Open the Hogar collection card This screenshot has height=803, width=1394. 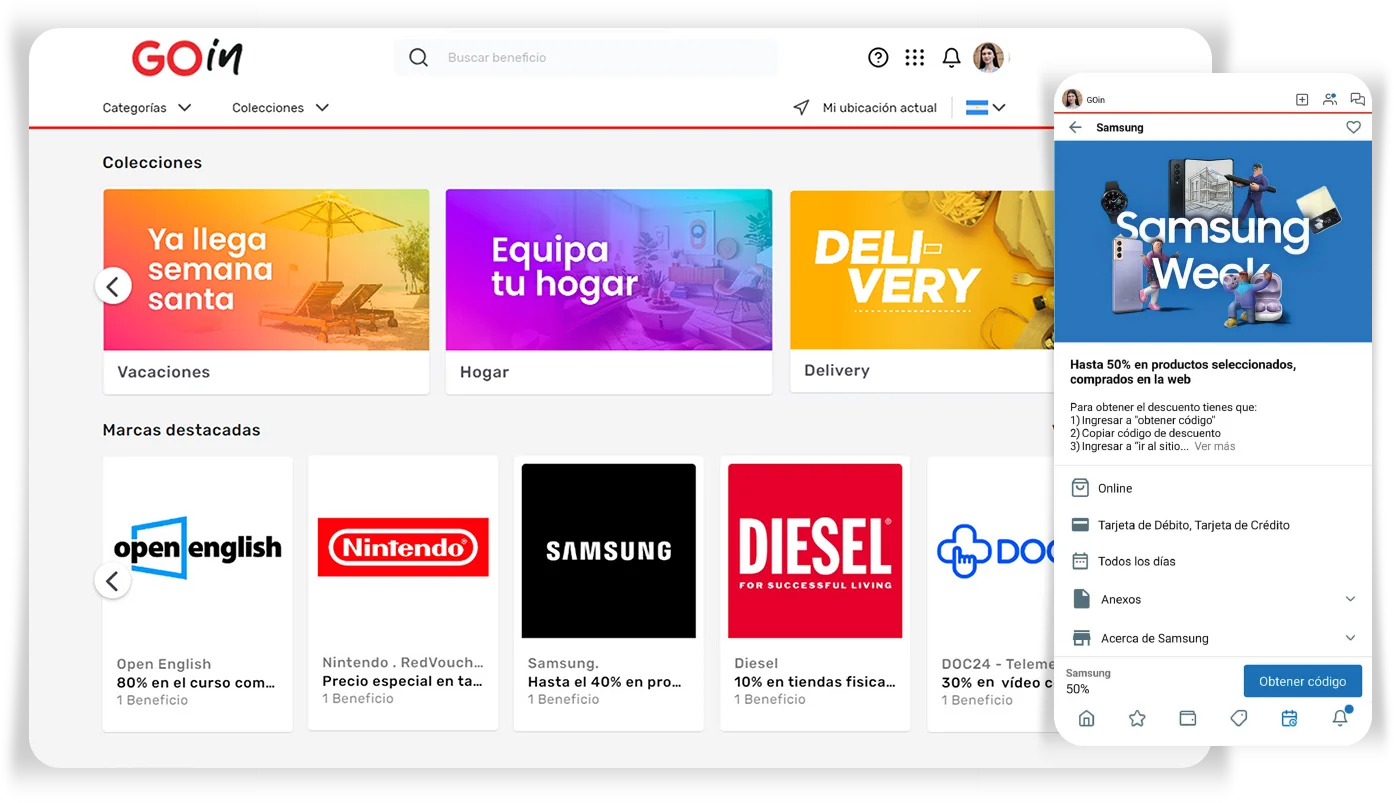[609, 291]
